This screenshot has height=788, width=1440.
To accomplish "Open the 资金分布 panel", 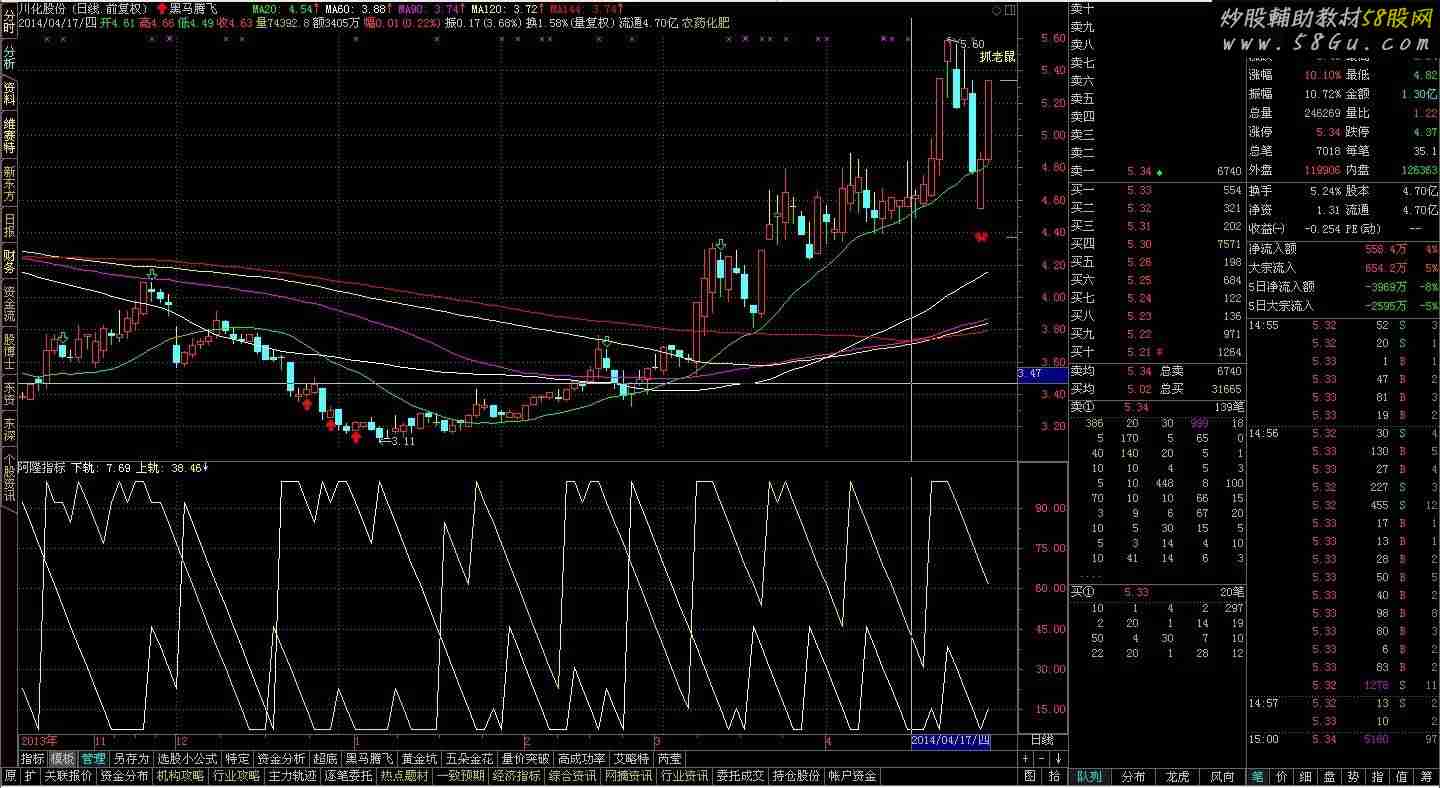I will coord(125,776).
